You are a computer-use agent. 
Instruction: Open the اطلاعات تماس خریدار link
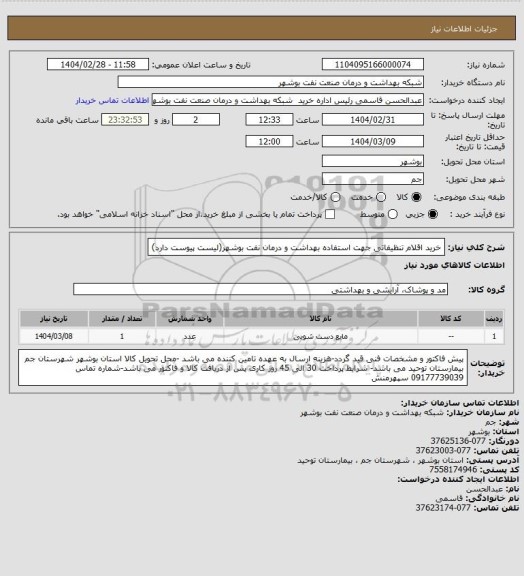112,100
